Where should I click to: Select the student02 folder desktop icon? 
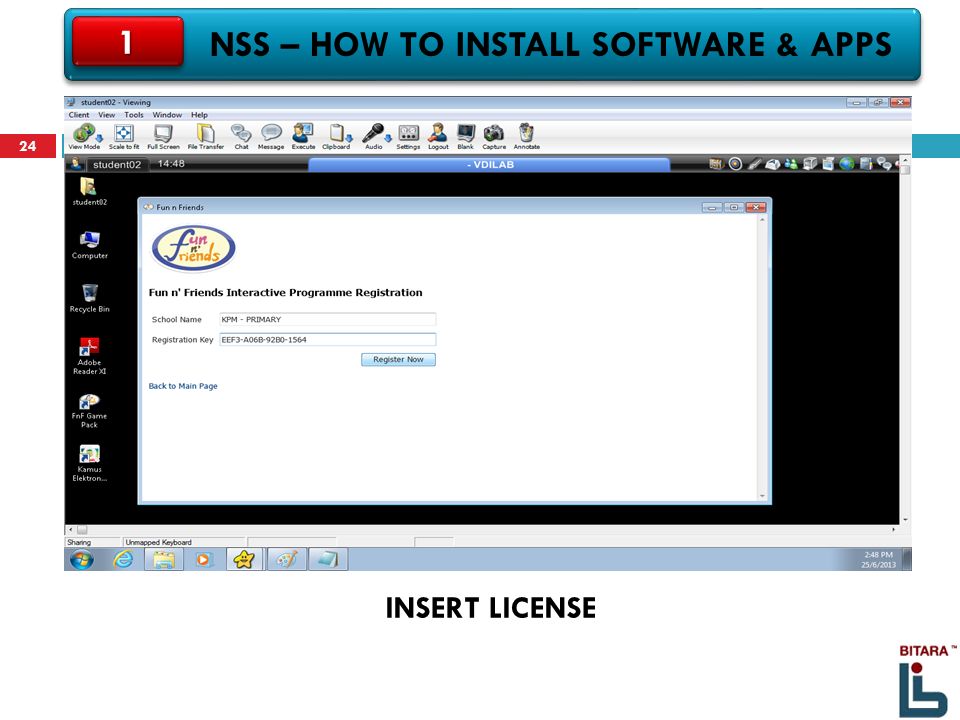point(89,192)
